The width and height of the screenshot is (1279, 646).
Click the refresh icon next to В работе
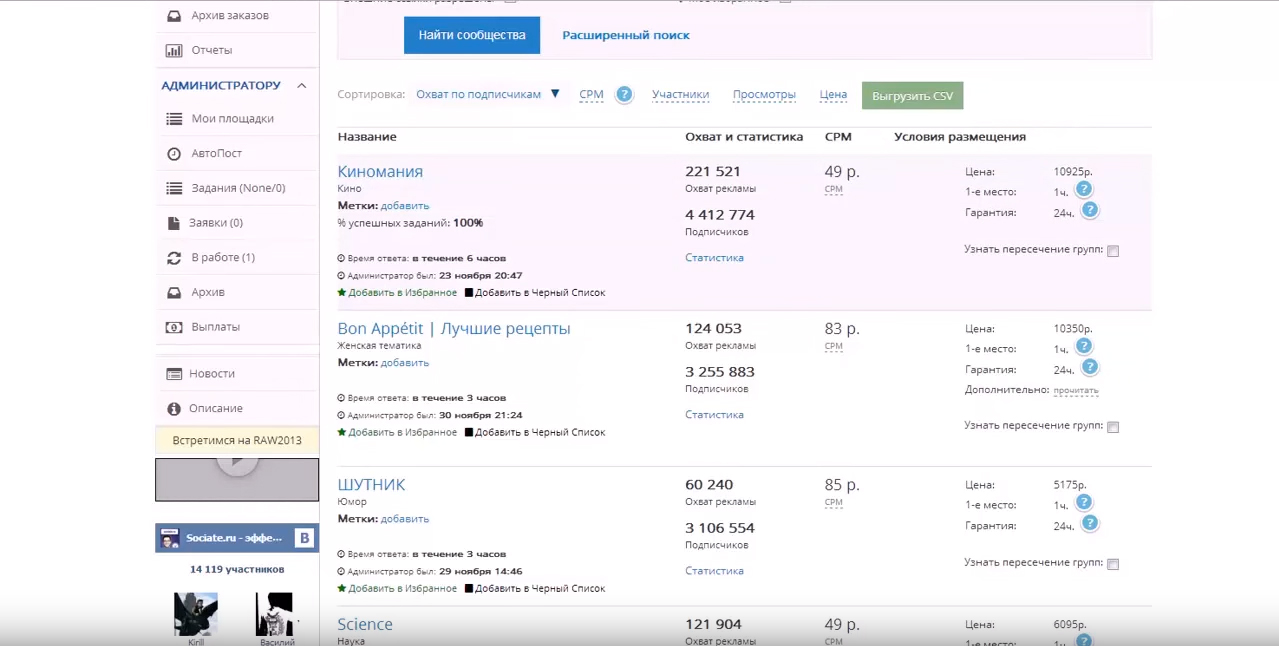[173, 258]
